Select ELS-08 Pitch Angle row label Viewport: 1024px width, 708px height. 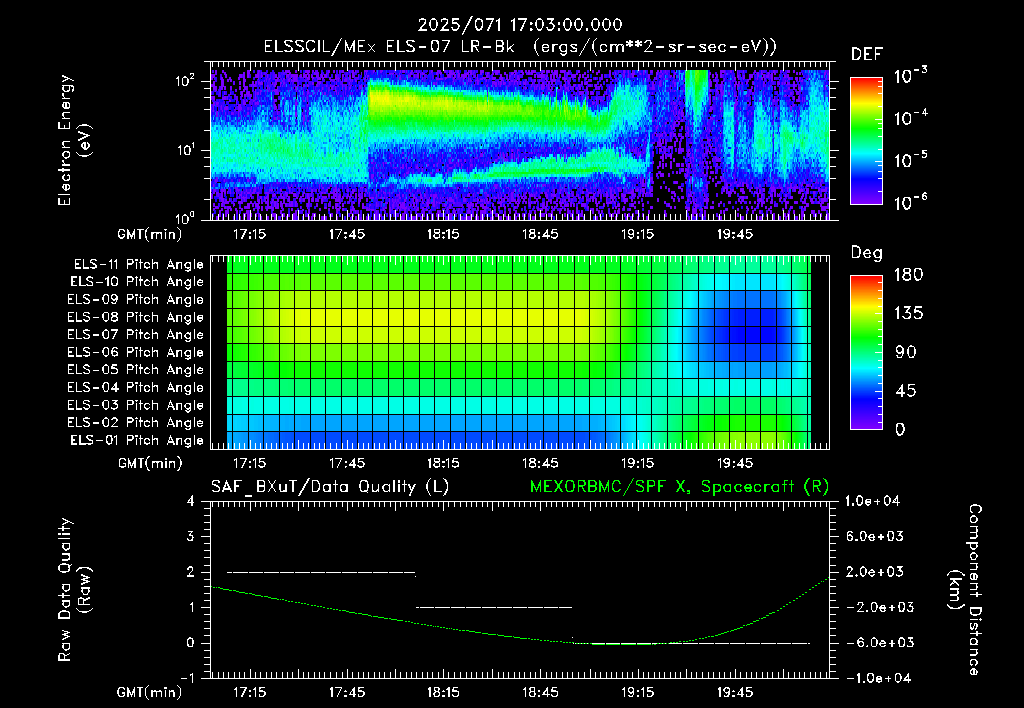pos(135,317)
